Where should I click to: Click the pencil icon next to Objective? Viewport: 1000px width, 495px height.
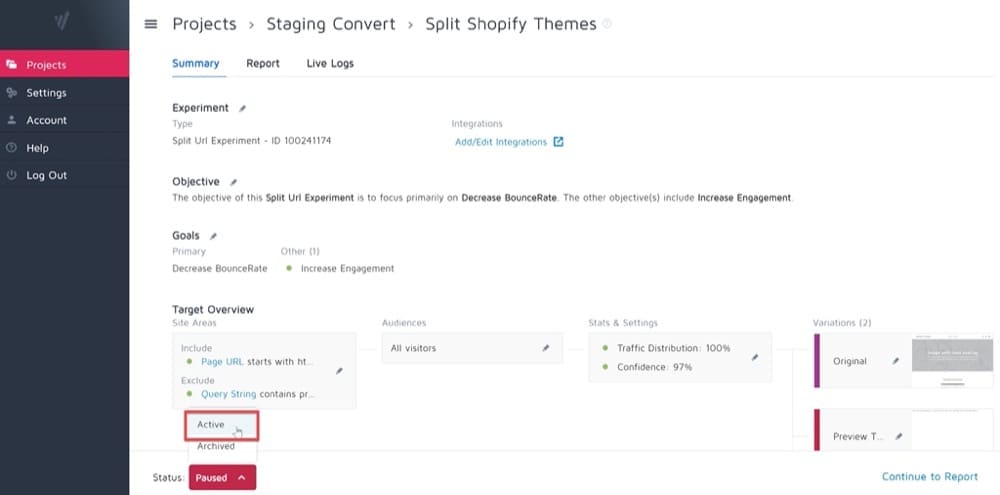(x=233, y=182)
